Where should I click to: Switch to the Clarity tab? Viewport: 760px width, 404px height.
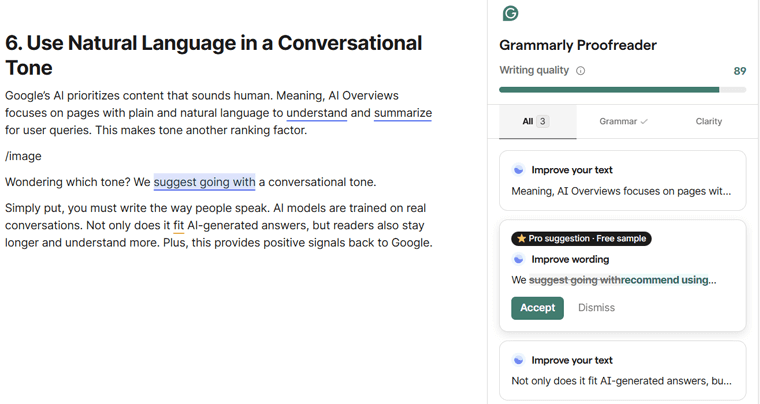click(709, 122)
